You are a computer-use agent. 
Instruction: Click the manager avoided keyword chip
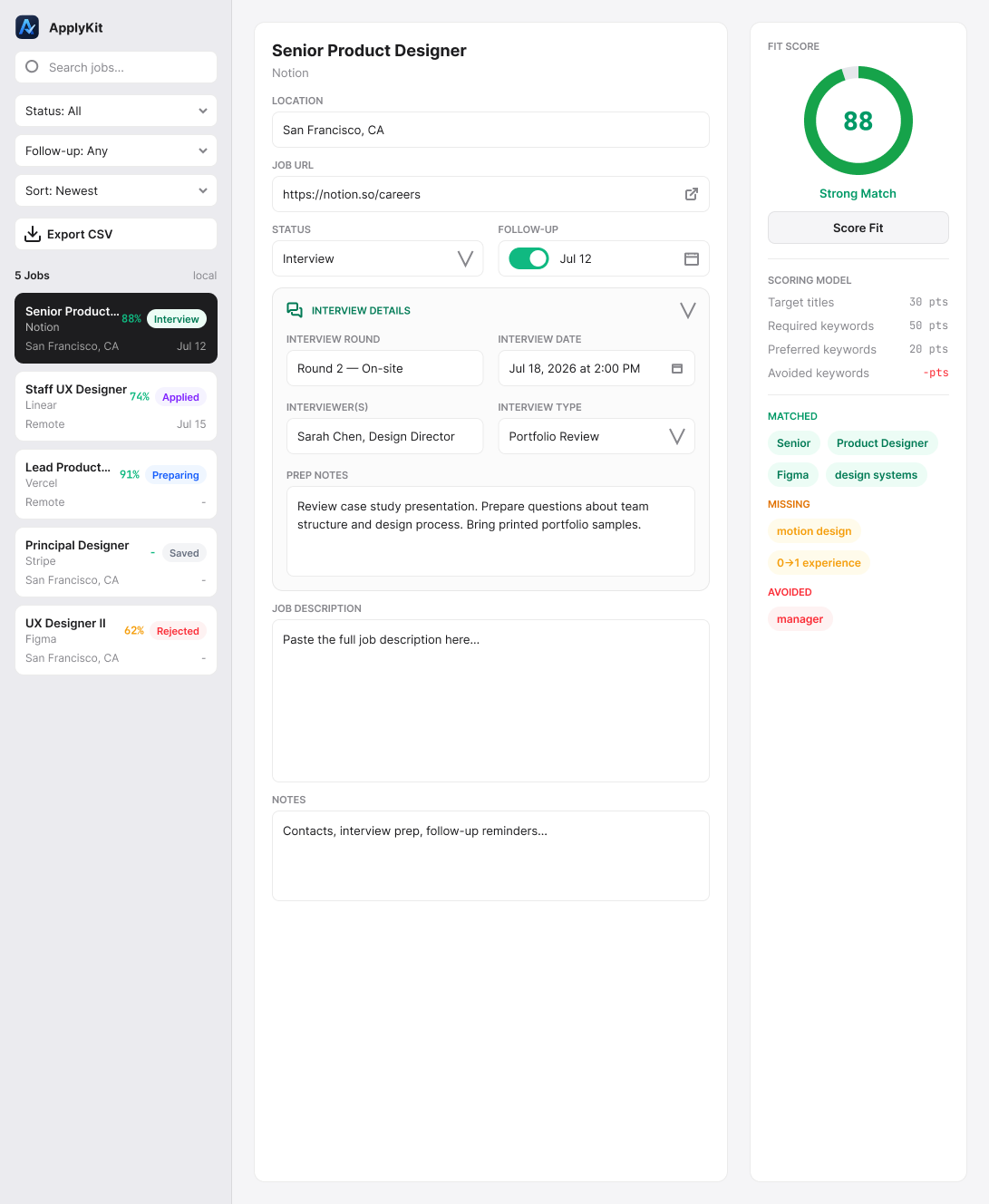click(800, 619)
